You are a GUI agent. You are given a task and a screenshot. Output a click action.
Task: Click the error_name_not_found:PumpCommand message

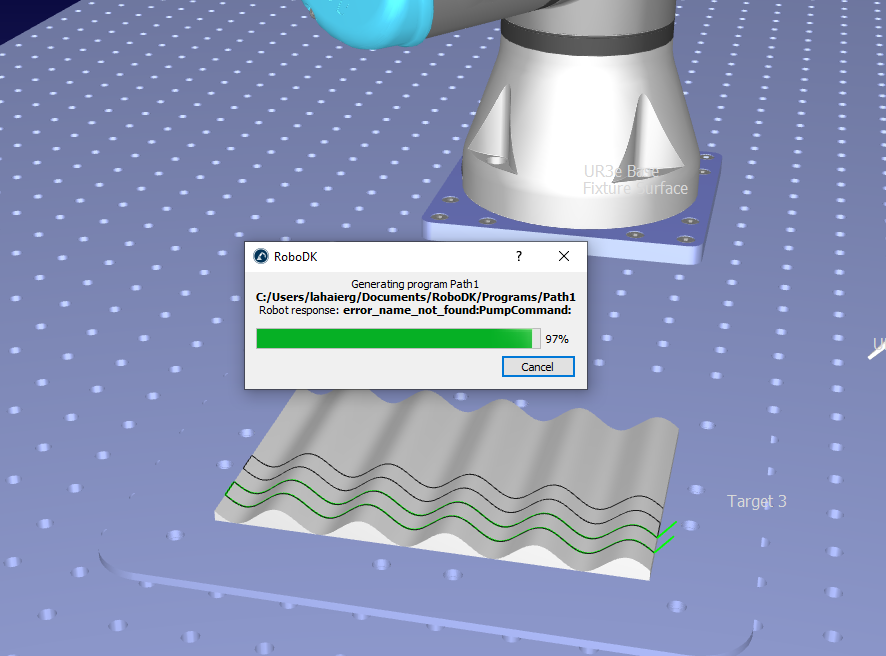pyautogui.click(x=457, y=310)
